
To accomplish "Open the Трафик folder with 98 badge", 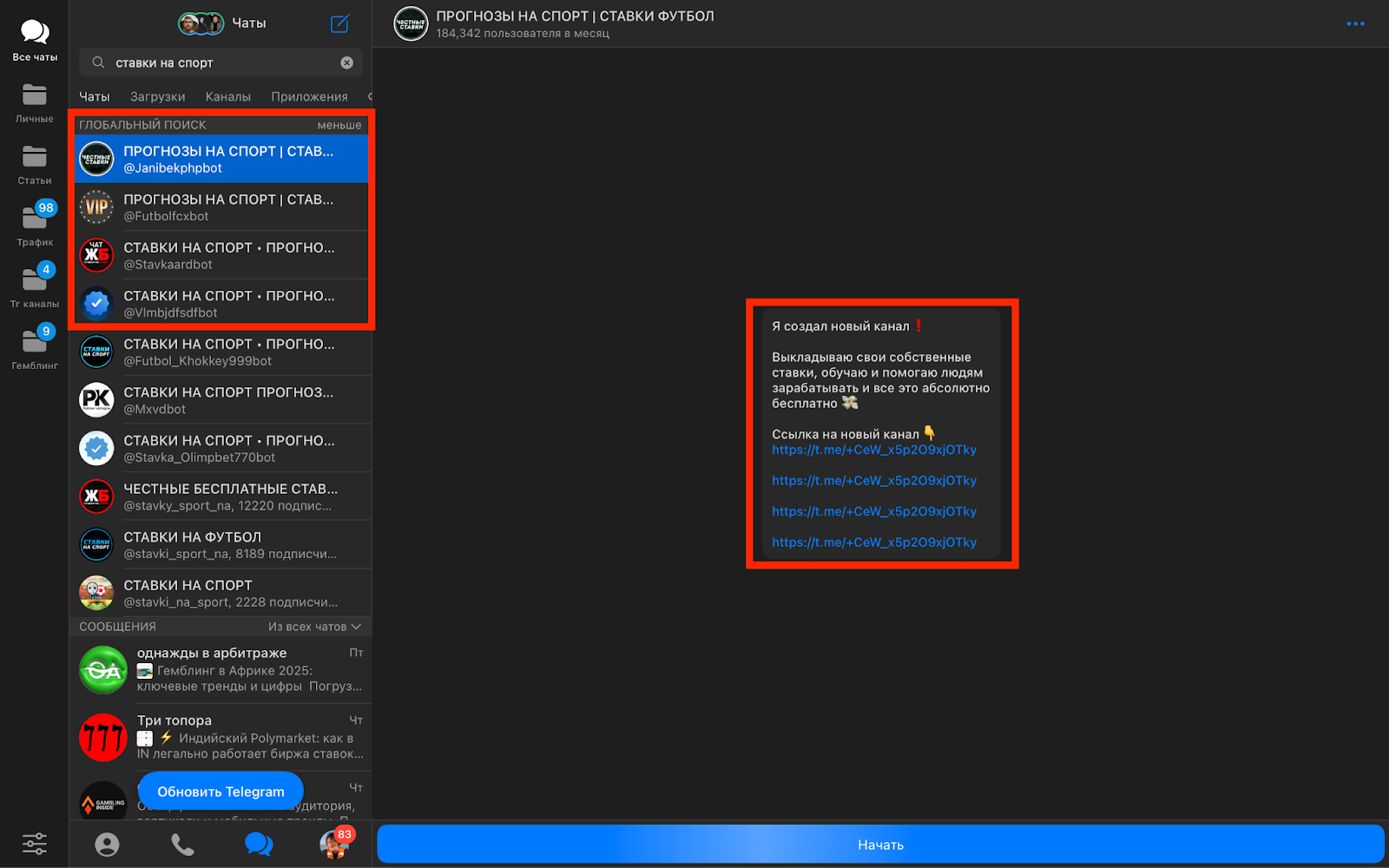I will 35,226.
